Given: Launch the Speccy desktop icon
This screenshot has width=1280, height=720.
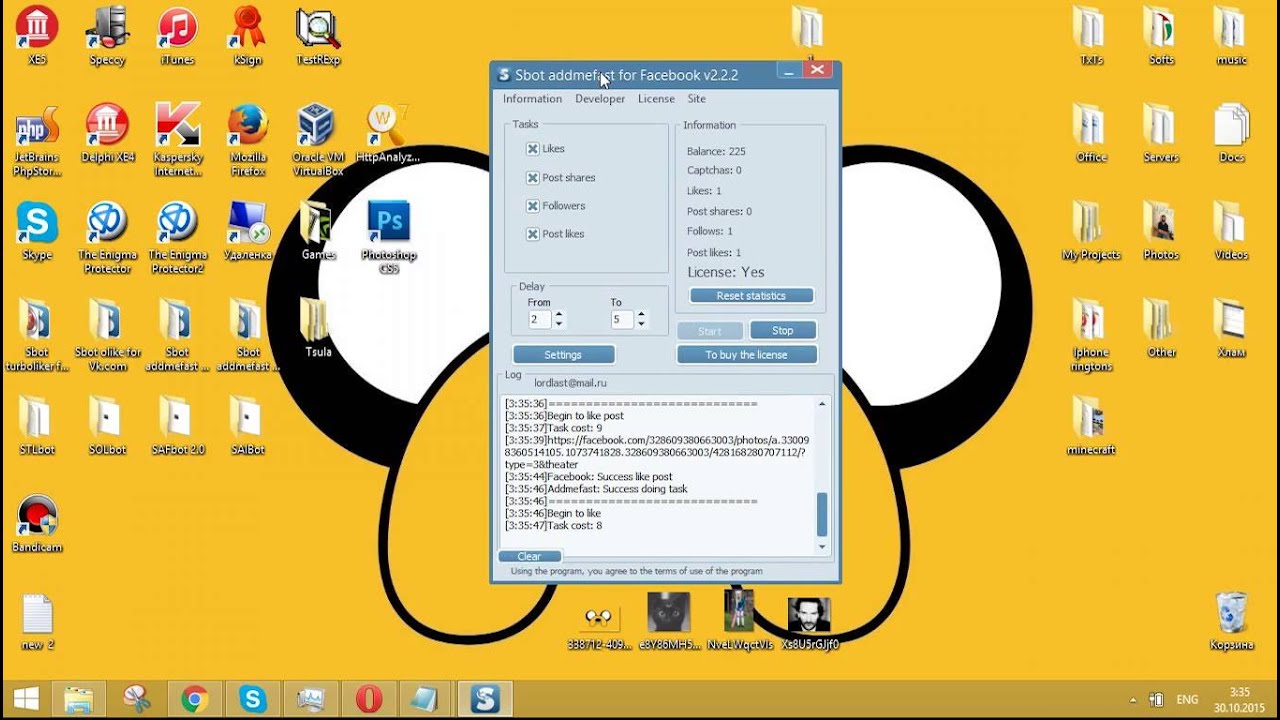Looking at the screenshot, I should click(107, 35).
